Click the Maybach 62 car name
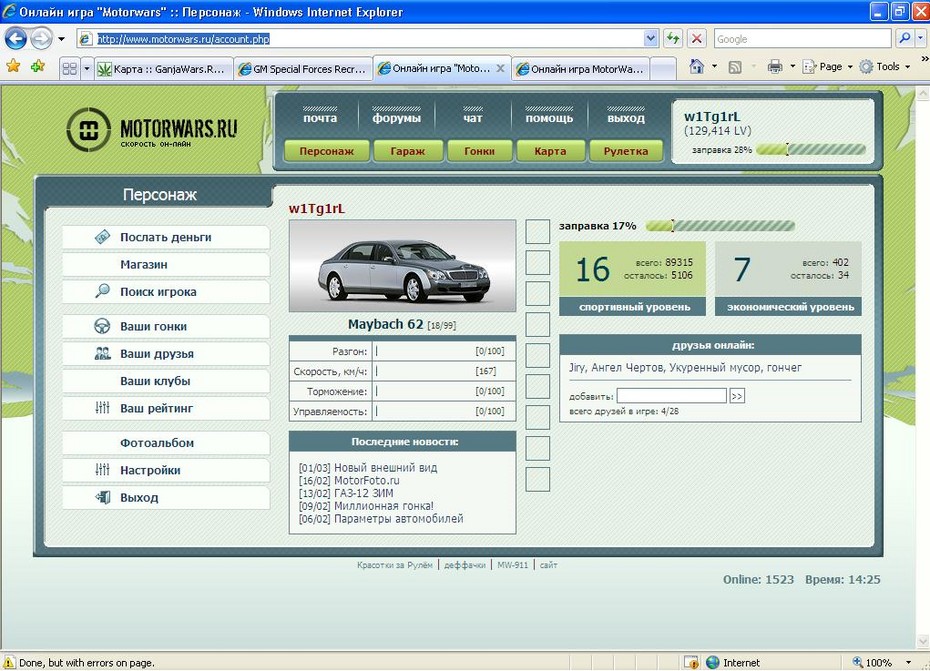Viewport: 930px width, 671px height. click(x=386, y=325)
